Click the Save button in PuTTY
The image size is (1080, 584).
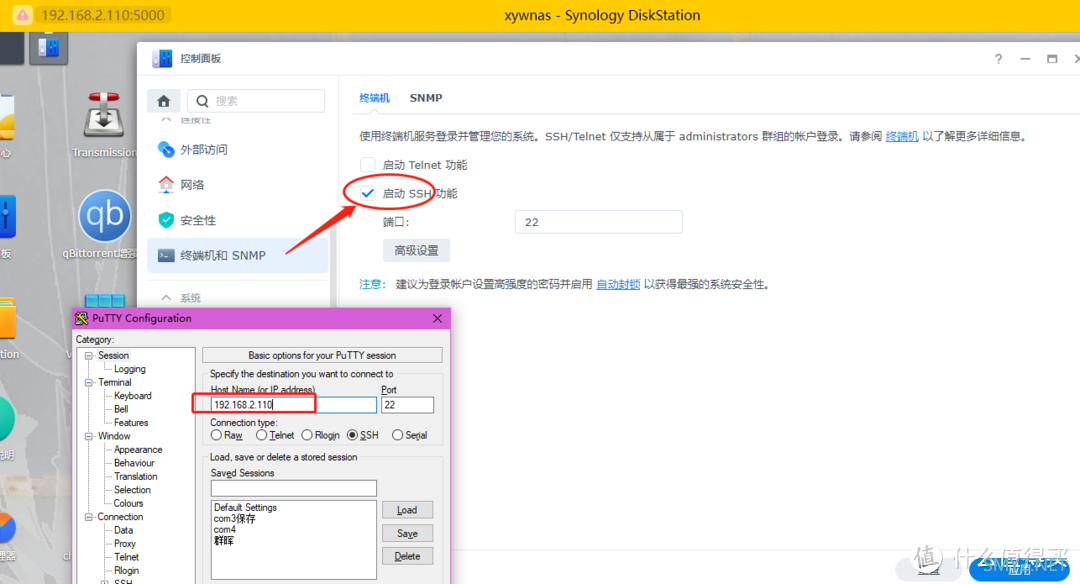(407, 533)
